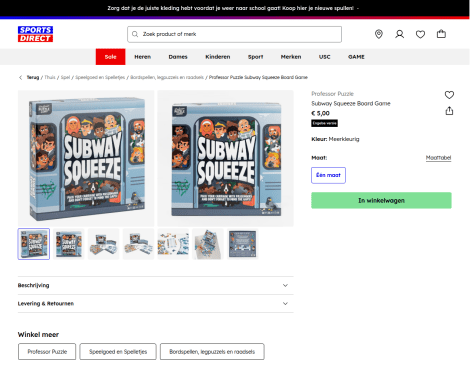
Task: Click the 'Winkel meer' heading
Action: [x=38, y=335]
